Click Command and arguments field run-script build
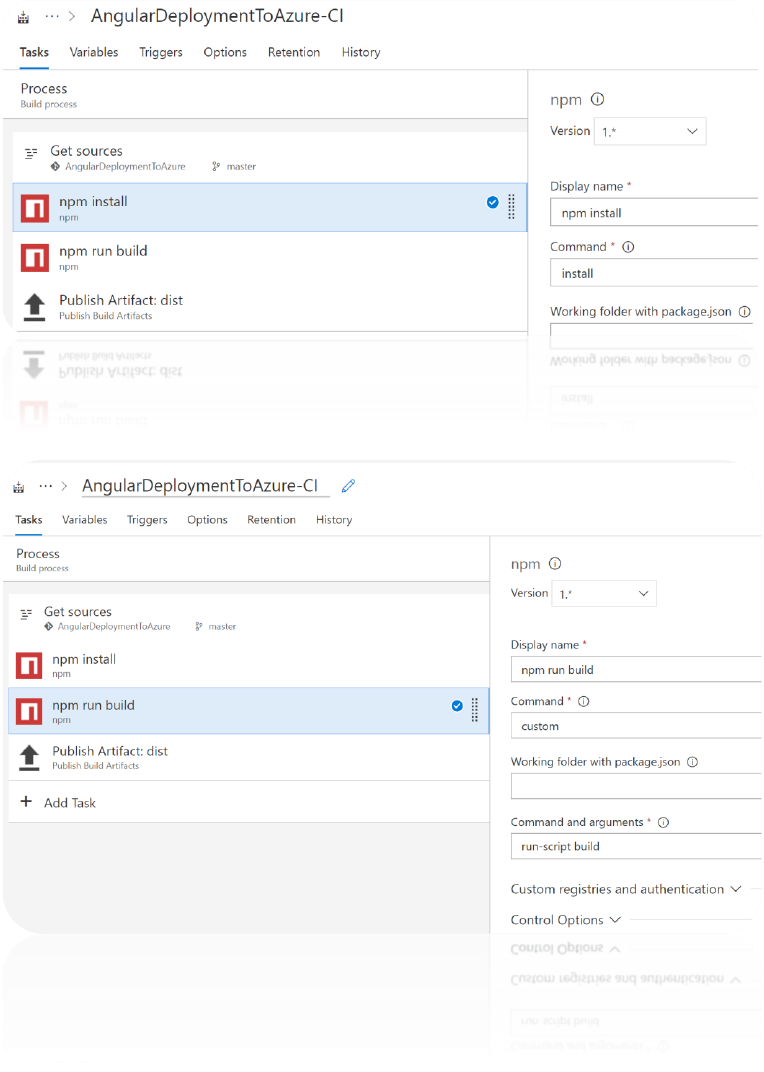Image resolution: width=764 pixels, height=1072 pixels. pos(636,846)
